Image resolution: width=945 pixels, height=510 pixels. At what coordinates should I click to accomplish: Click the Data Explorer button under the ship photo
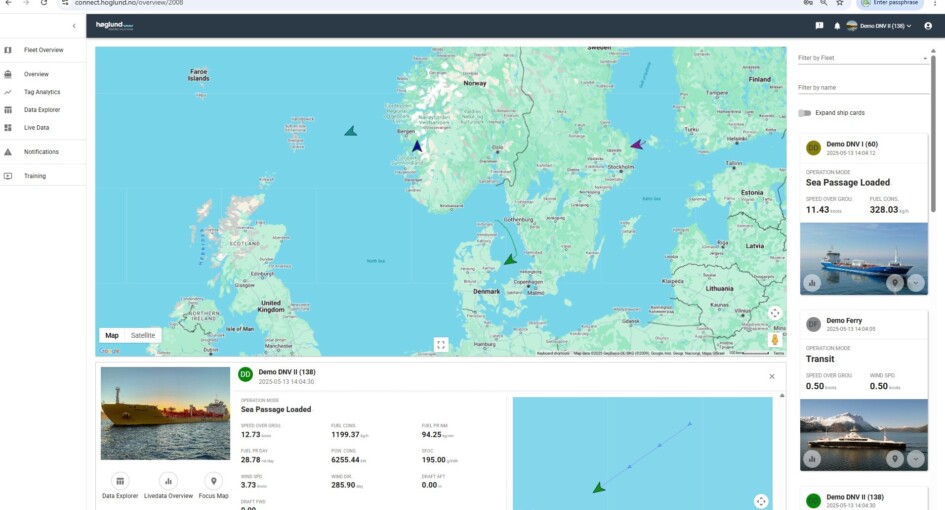tap(120, 486)
